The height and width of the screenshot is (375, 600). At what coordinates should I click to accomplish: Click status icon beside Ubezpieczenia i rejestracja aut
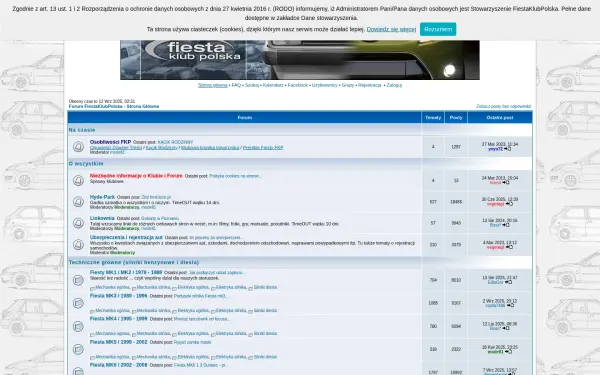click(78, 245)
